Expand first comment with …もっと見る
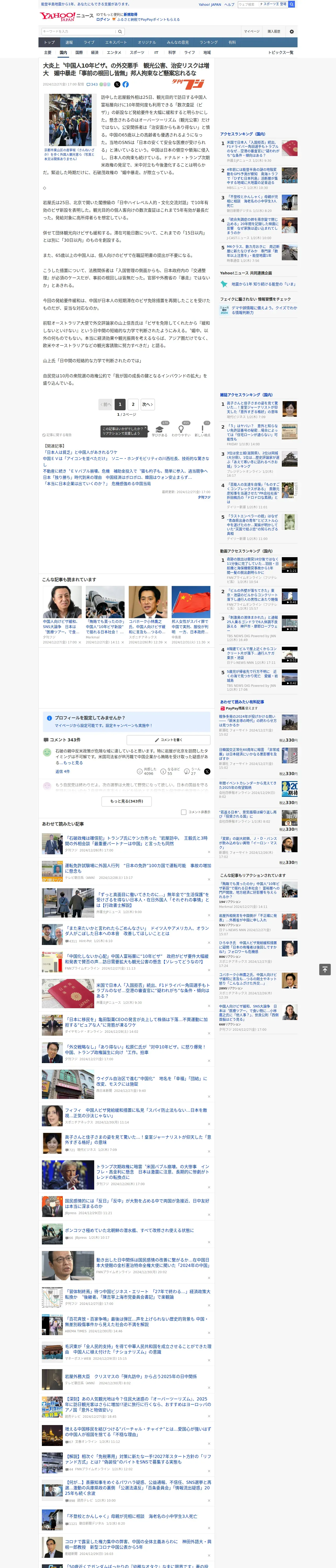Viewport: 336px width, 1568px height. pos(71,763)
